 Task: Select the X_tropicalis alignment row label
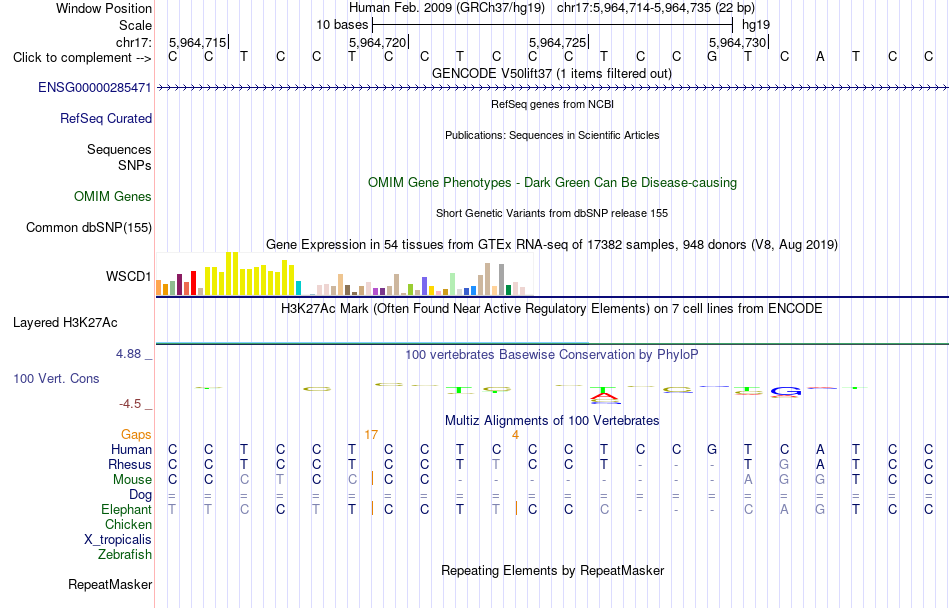[118, 540]
